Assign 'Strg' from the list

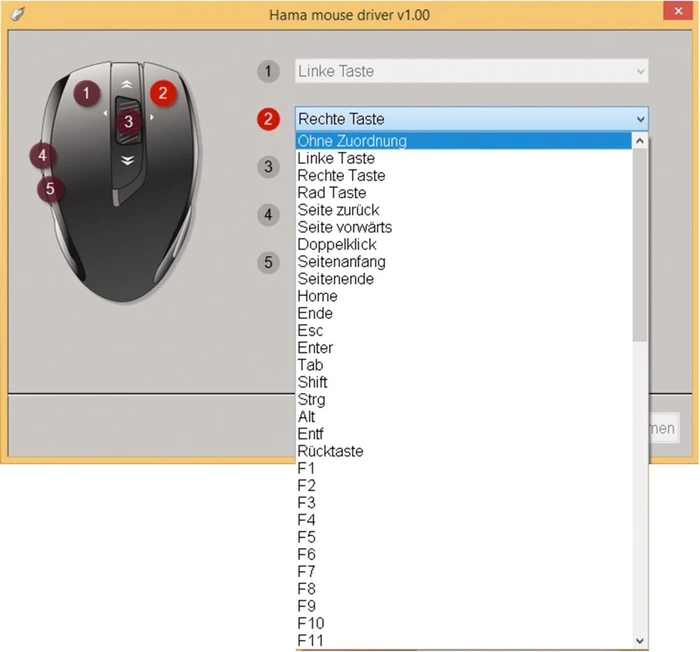click(x=463, y=399)
